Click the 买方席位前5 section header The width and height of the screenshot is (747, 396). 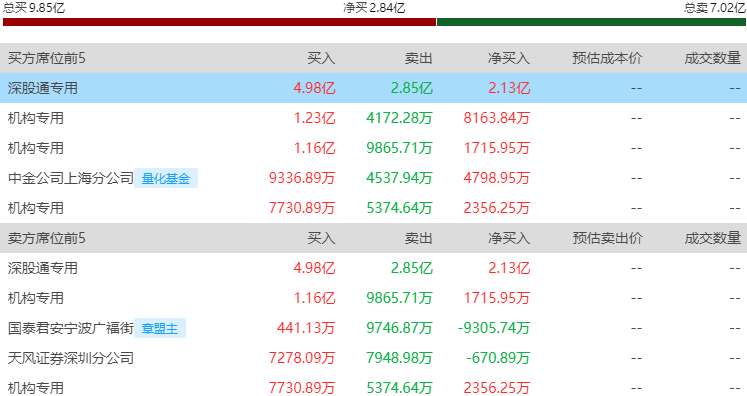pos(47,58)
